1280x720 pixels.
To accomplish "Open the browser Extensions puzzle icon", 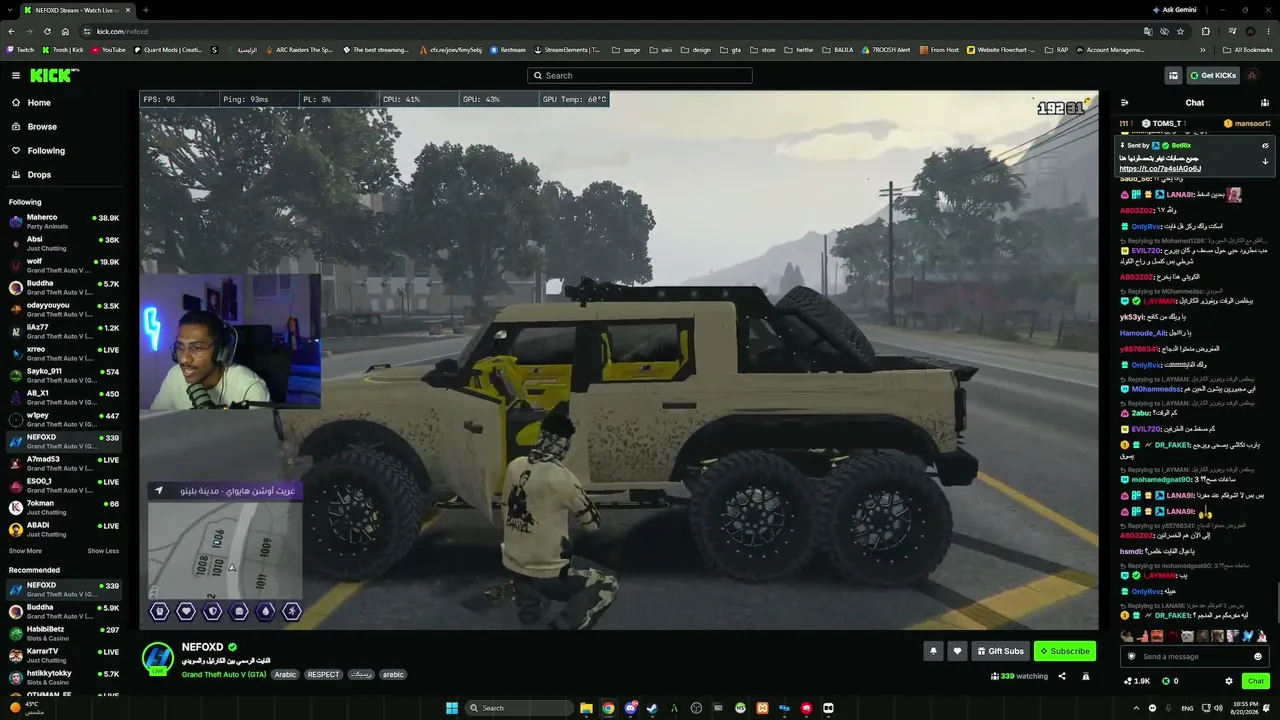I will 1206,31.
